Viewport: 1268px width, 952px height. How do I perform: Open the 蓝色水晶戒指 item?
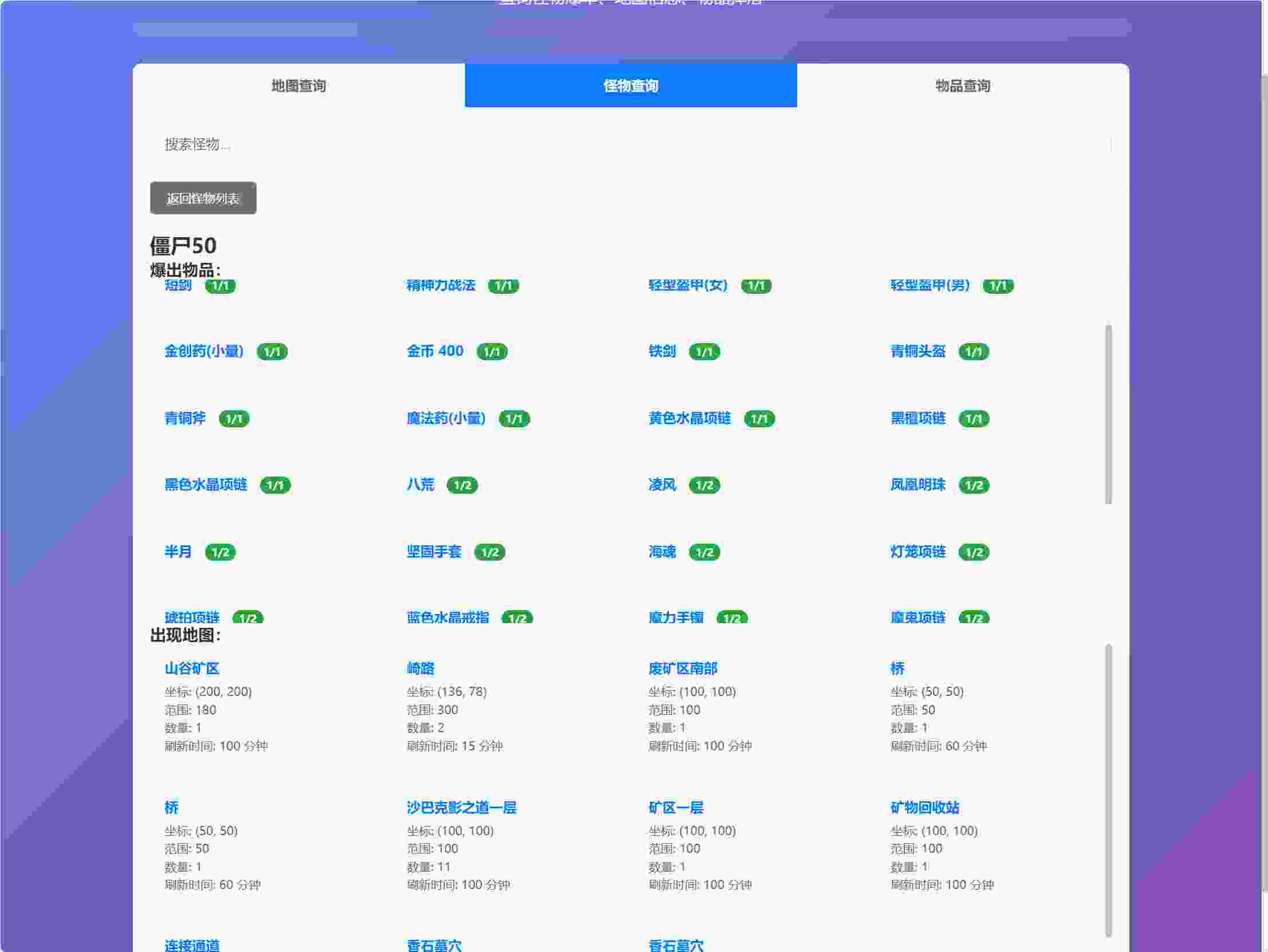coord(448,617)
